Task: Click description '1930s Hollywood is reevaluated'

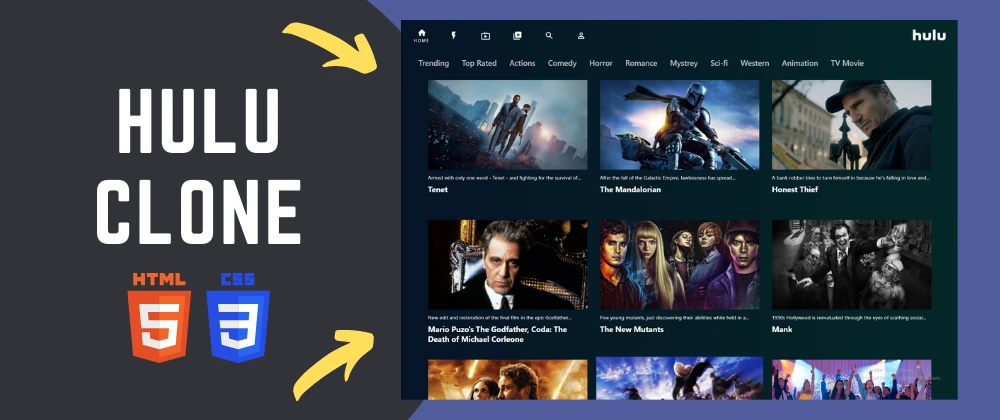Action: click(848, 317)
